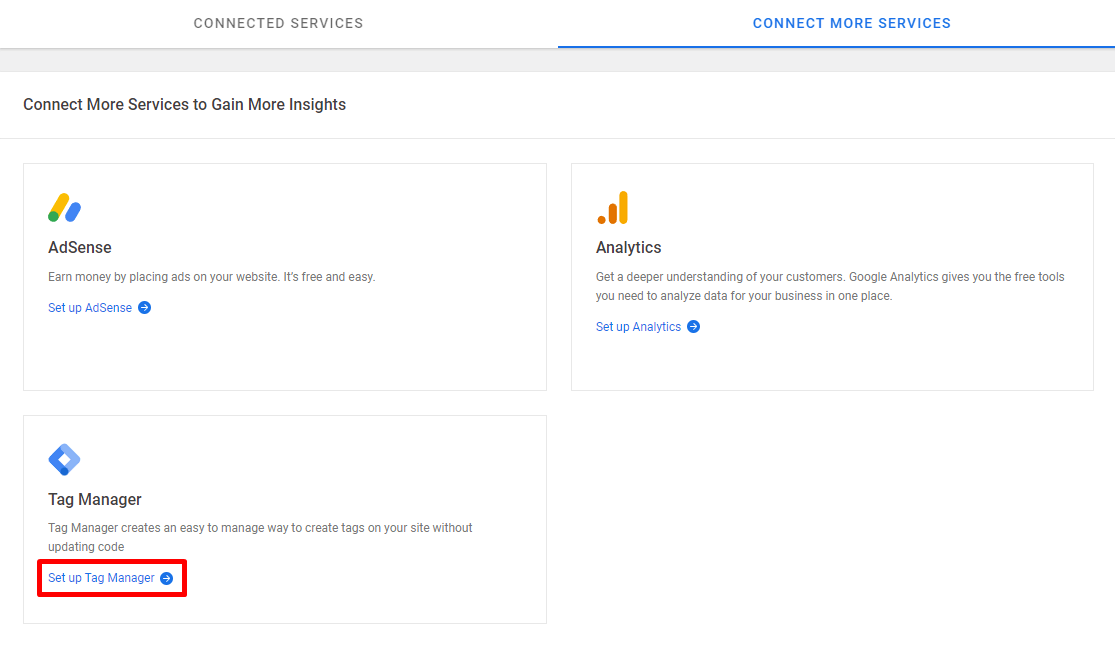Image resolution: width=1115 pixels, height=645 pixels.
Task: Click the Tag Manager card title
Action: [95, 499]
